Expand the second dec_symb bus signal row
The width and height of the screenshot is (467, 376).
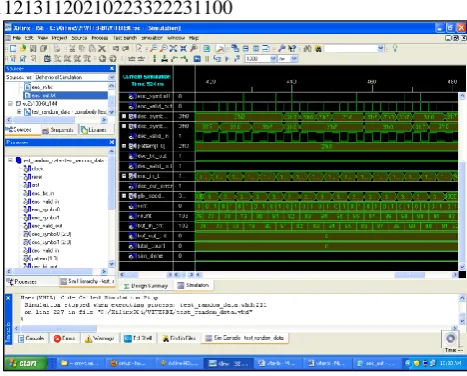124,126
